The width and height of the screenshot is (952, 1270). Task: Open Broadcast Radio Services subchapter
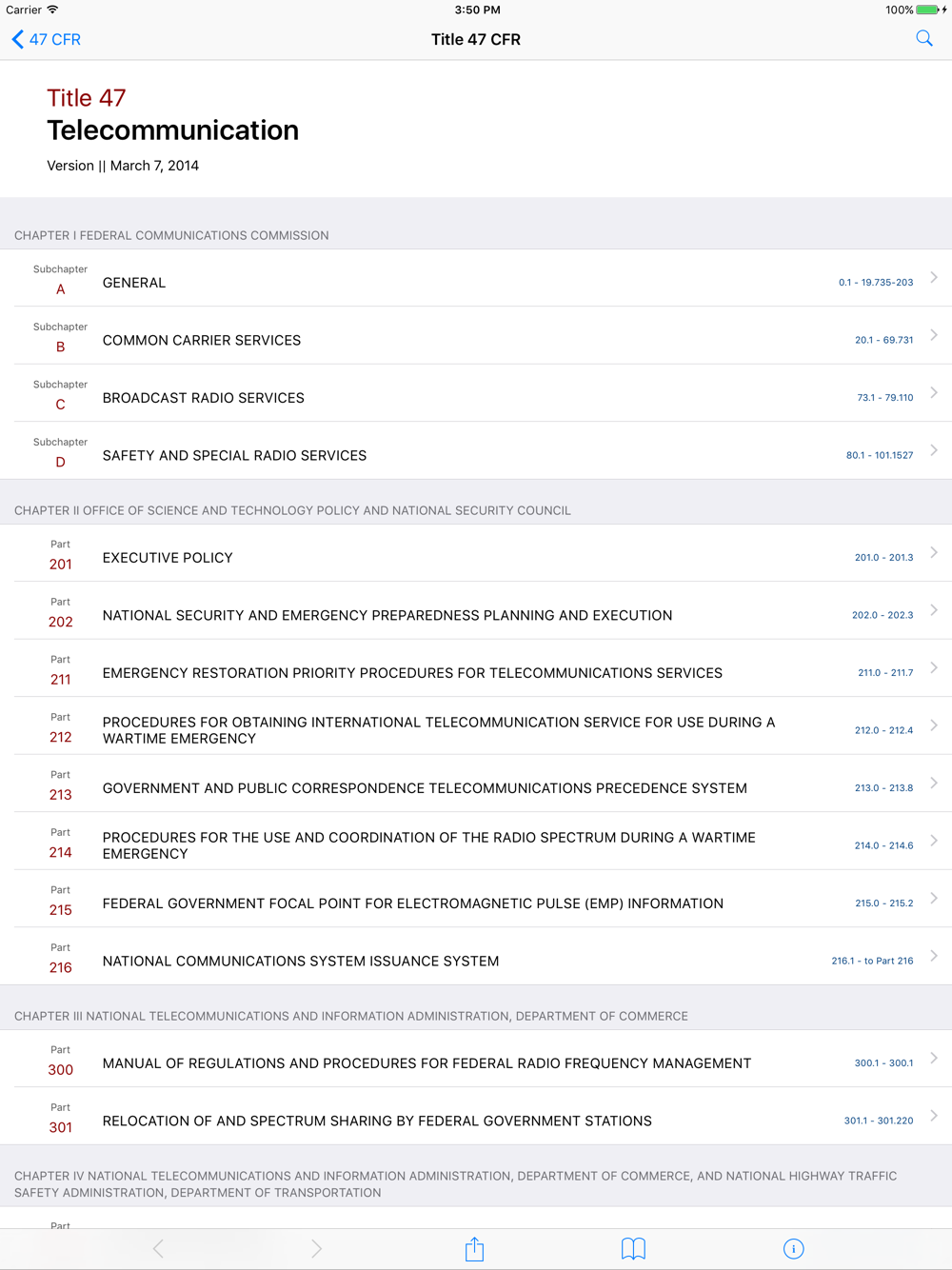(x=204, y=398)
